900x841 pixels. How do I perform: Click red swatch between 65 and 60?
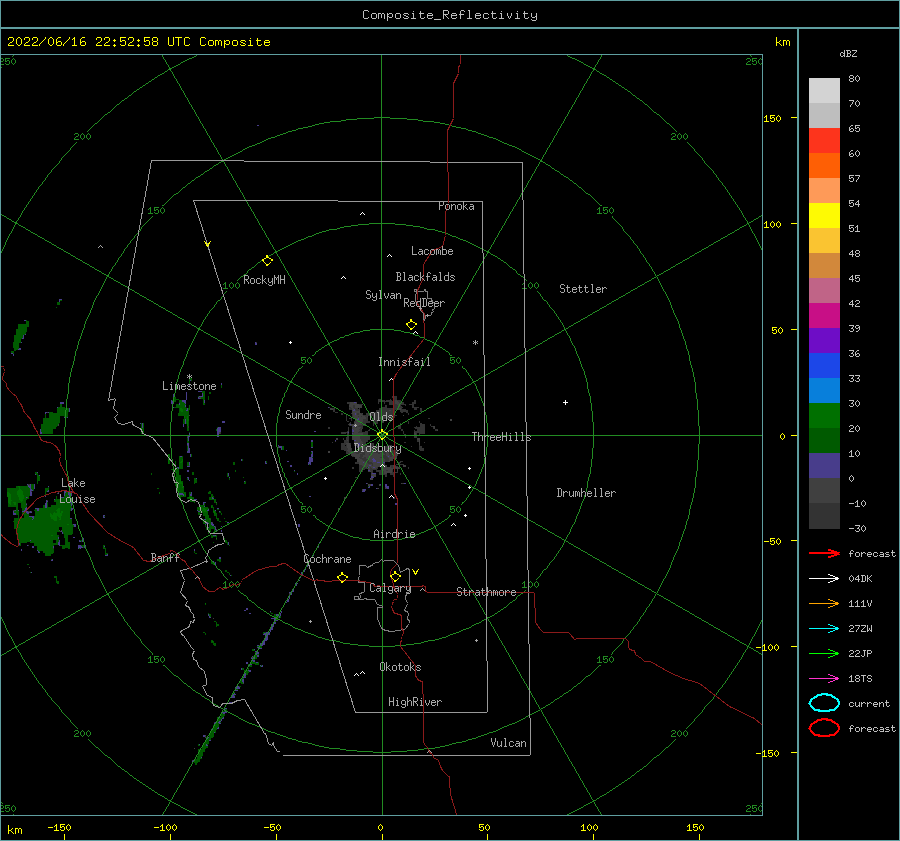click(x=824, y=141)
